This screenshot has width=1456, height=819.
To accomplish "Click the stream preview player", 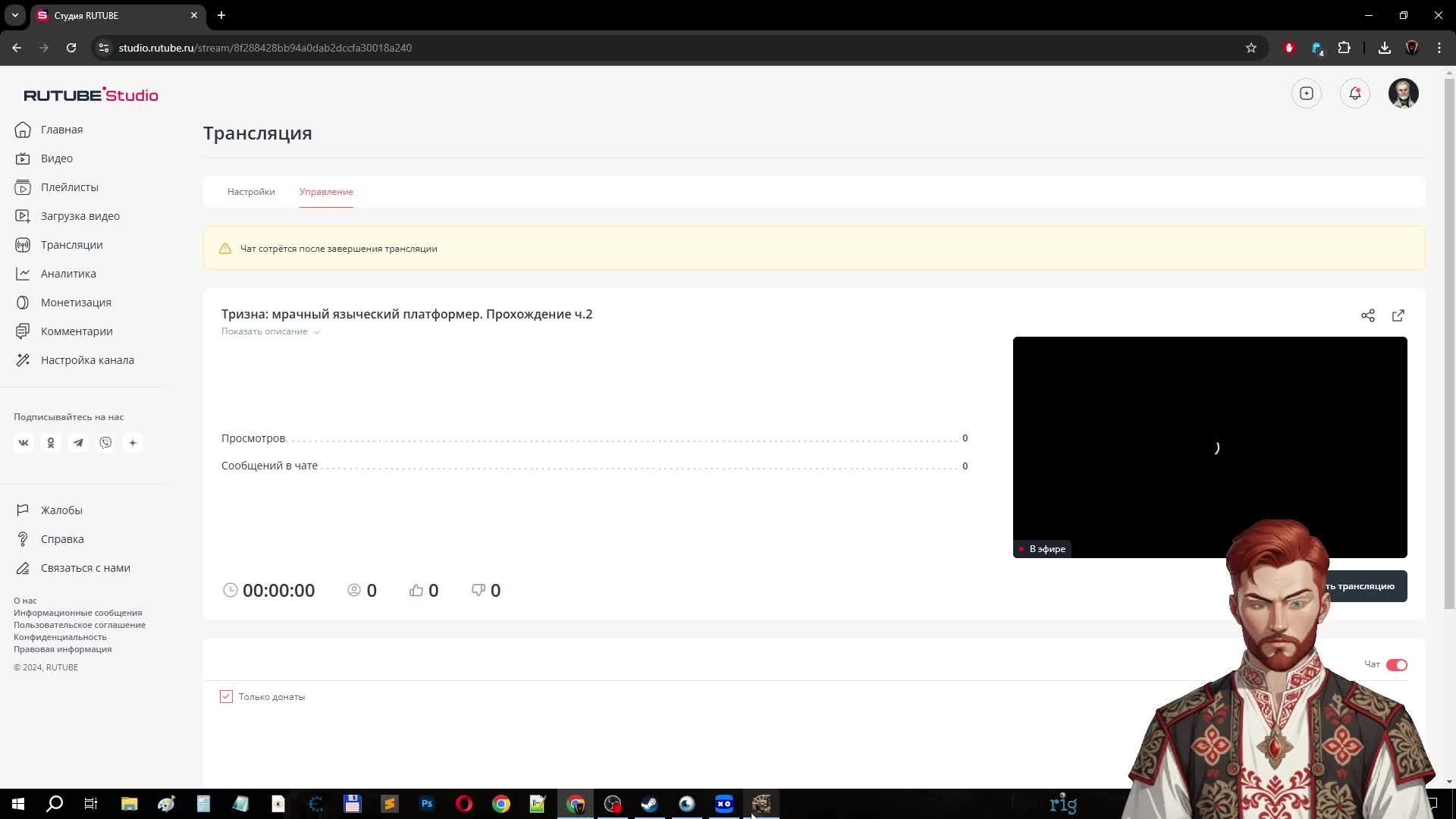I will (x=1210, y=447).
